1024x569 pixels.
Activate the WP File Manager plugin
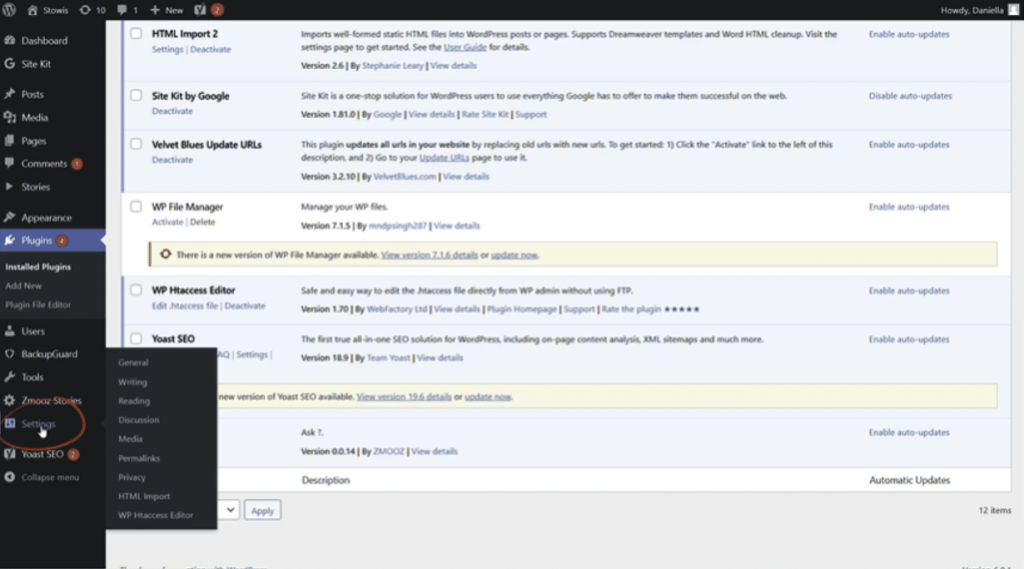click(x=167, y=222)
